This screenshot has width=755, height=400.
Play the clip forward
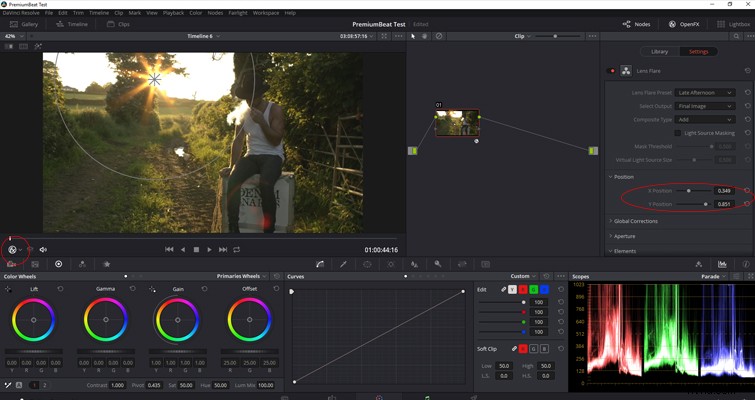(209, 249)
